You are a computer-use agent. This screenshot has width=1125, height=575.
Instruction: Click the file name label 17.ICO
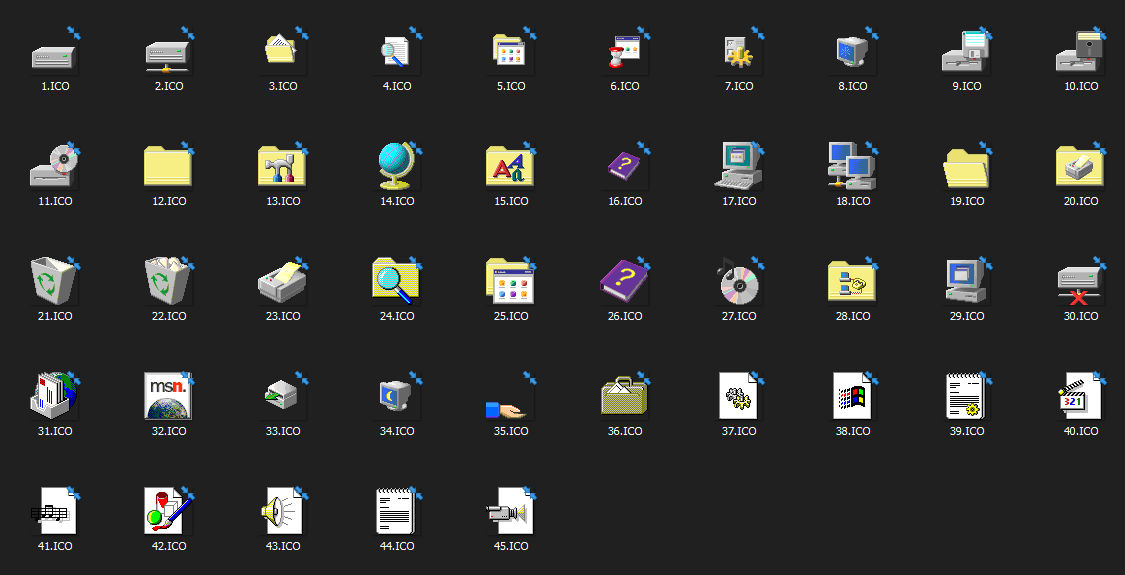point(739,201)
